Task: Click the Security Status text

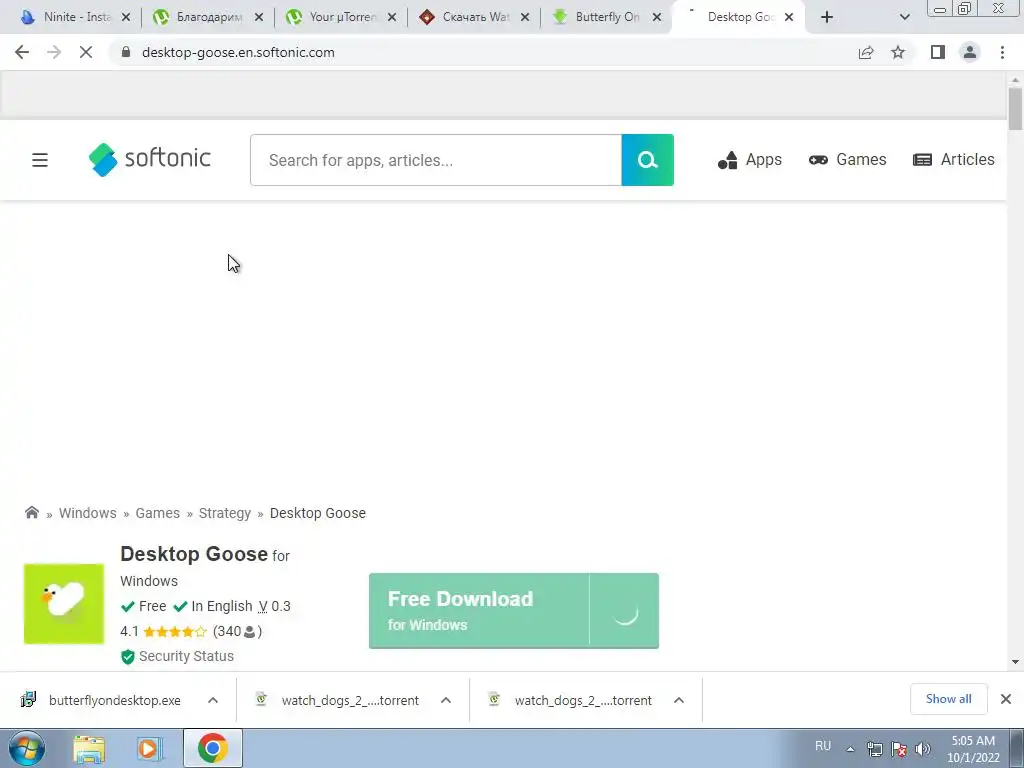Action: [186, 656]
